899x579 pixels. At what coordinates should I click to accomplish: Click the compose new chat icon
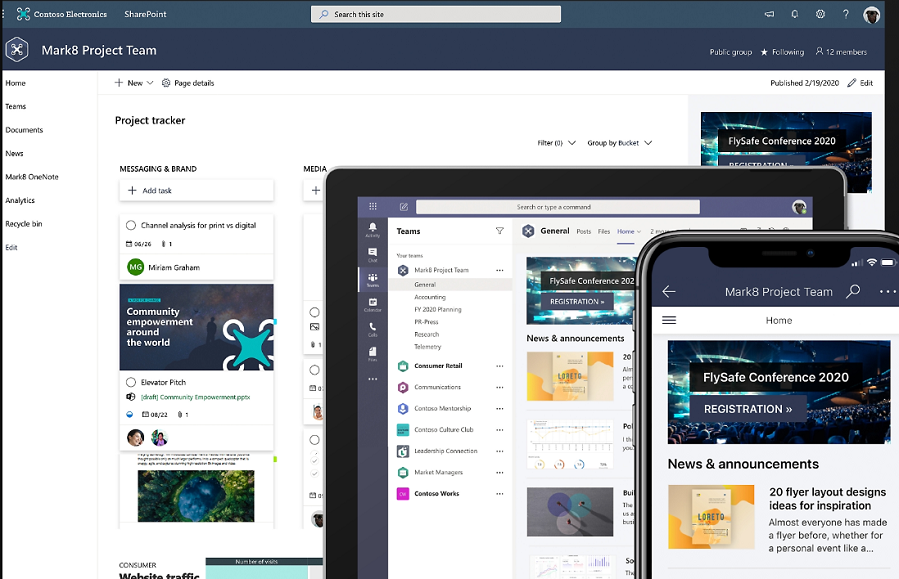click(403, 207)
